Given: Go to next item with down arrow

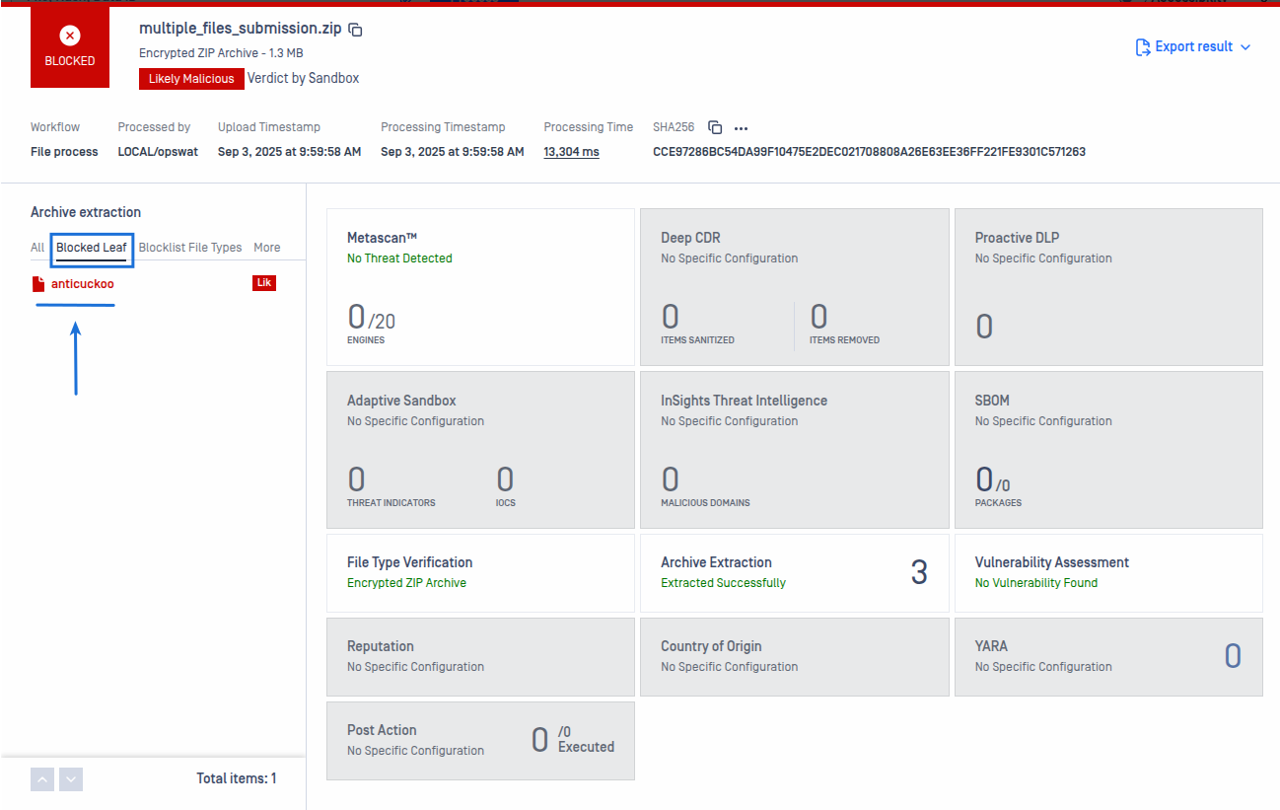Looking at the screenshot, I should 70,779.
